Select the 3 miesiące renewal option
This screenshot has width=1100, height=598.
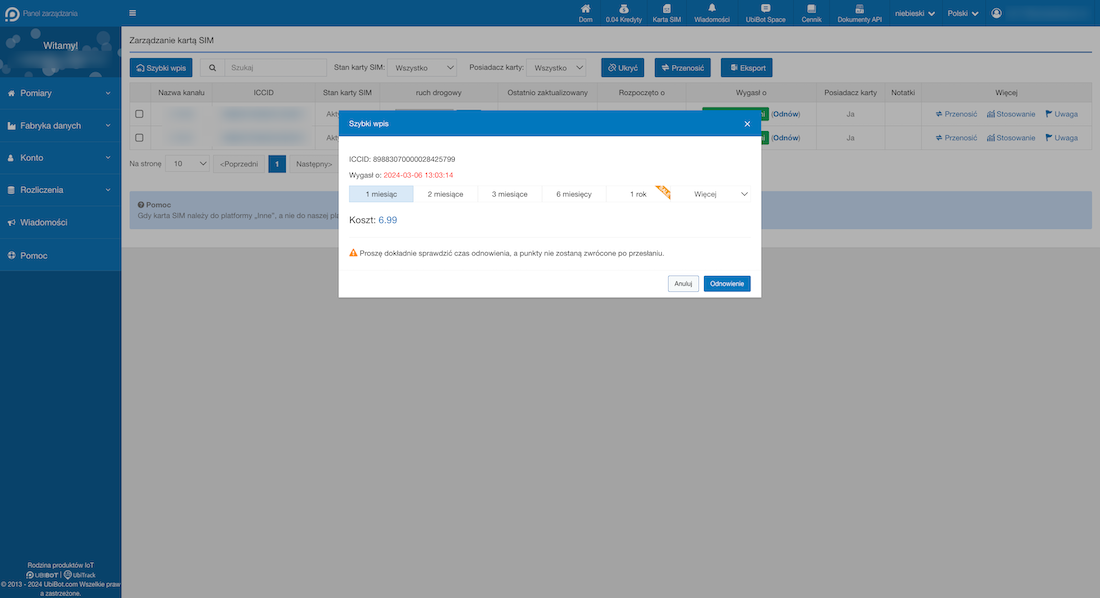(509, 194)
